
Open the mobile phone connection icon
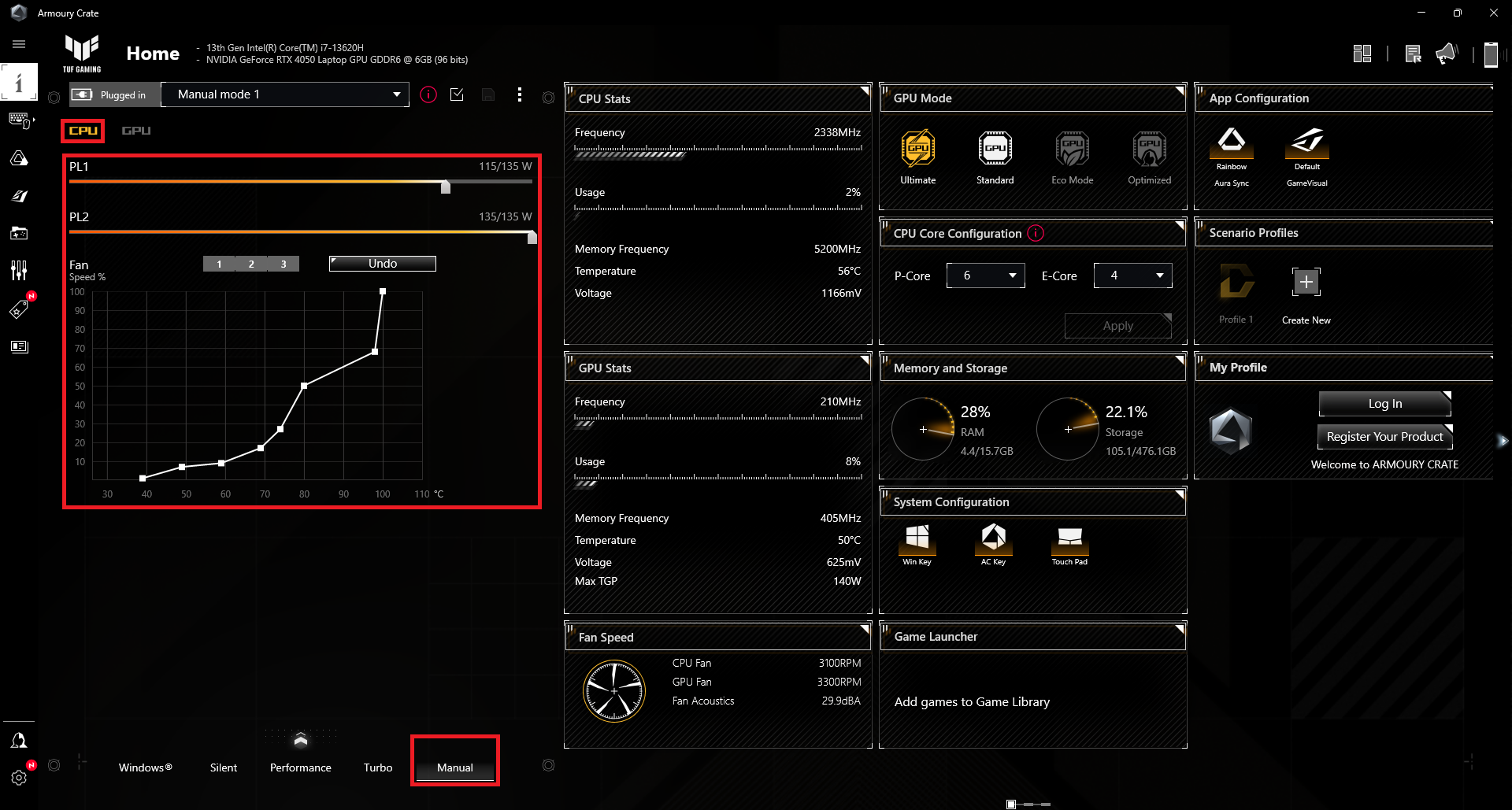(1490, 54)
